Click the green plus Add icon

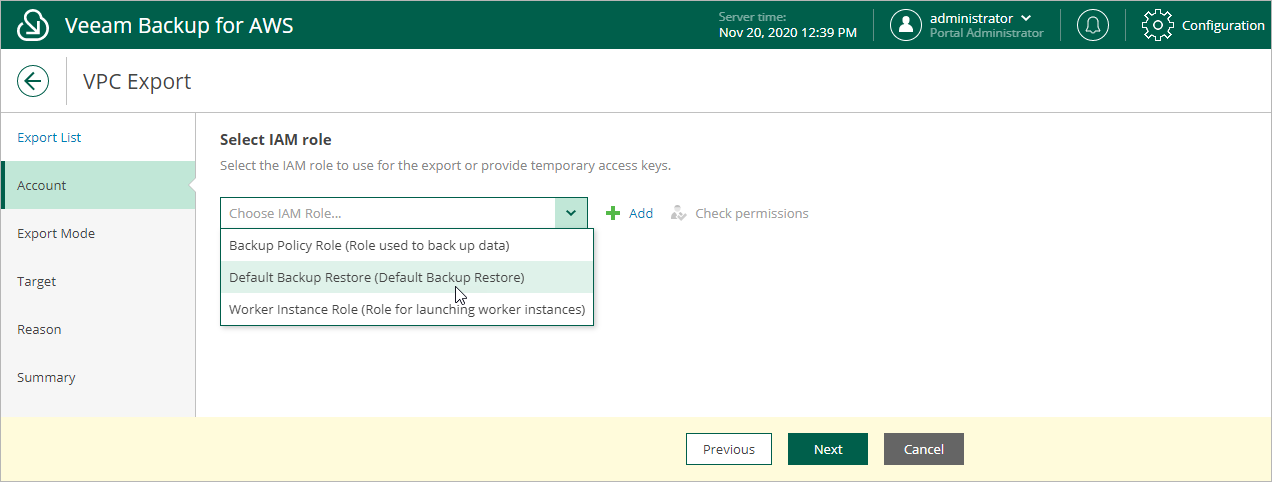[x=614, y=213]
